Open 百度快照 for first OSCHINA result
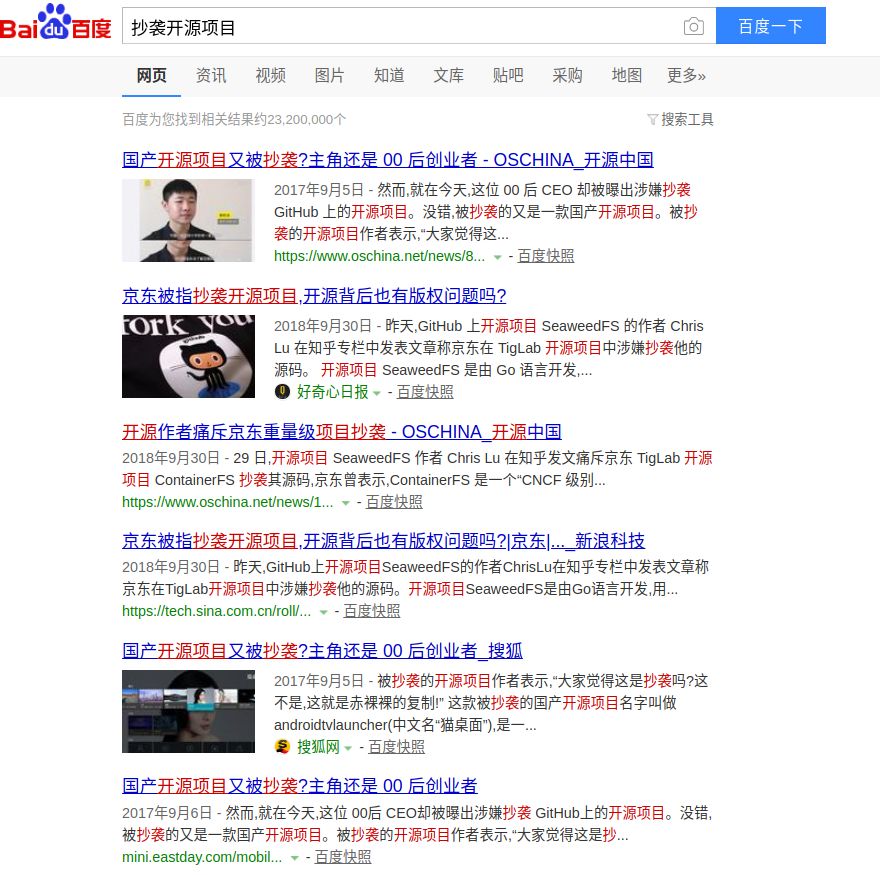 tap(546, 256)
